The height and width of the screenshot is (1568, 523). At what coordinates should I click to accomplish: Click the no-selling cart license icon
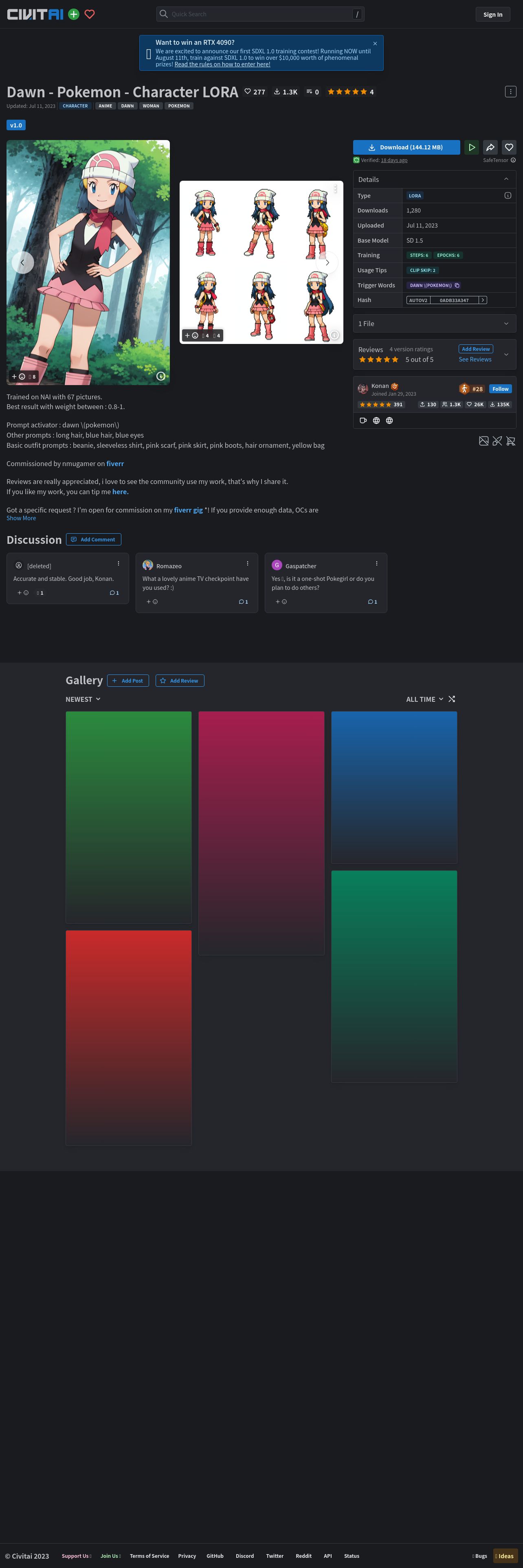click(511, 441)
